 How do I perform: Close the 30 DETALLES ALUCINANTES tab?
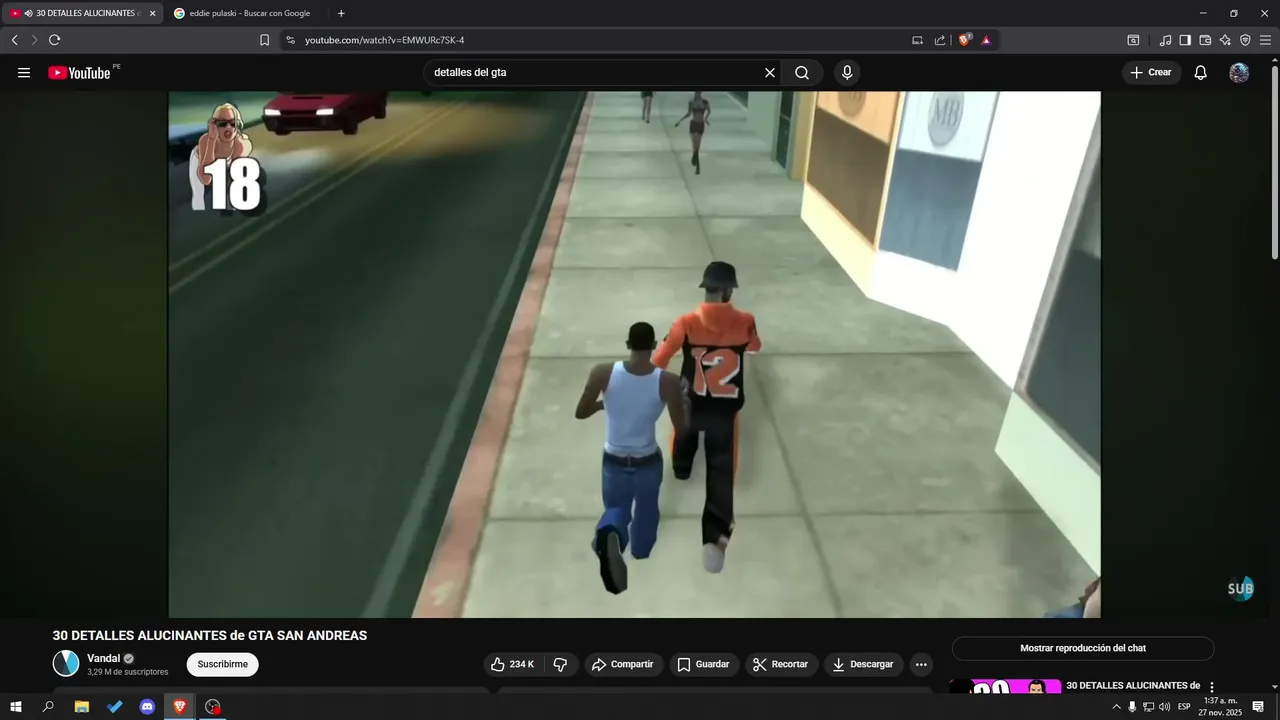[x=152, y=13]
